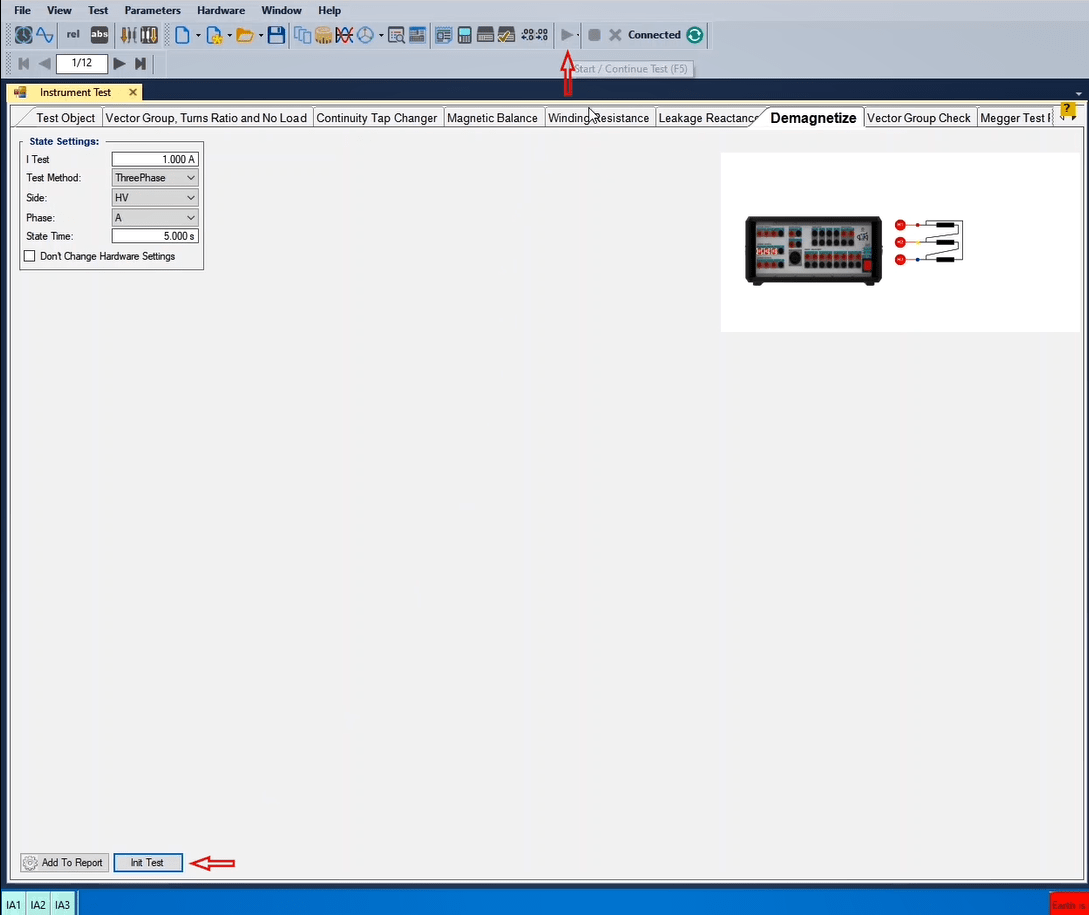Click the green reconnect icon beside Connected
The height and width of the screenshot is (915, 1089).
pyautogui.click(x=695, y=35)
